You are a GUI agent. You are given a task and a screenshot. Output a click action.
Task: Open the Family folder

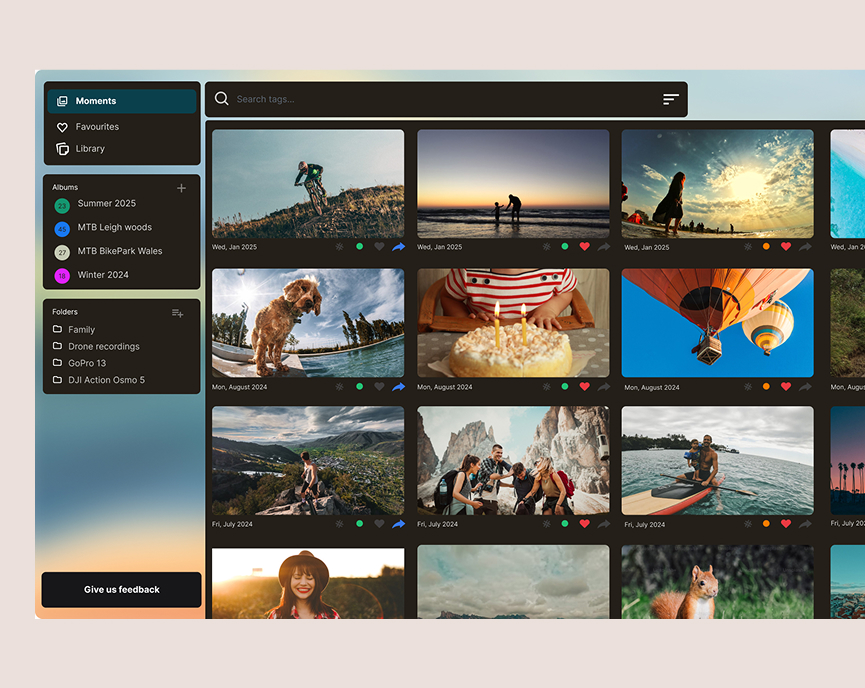82,330
